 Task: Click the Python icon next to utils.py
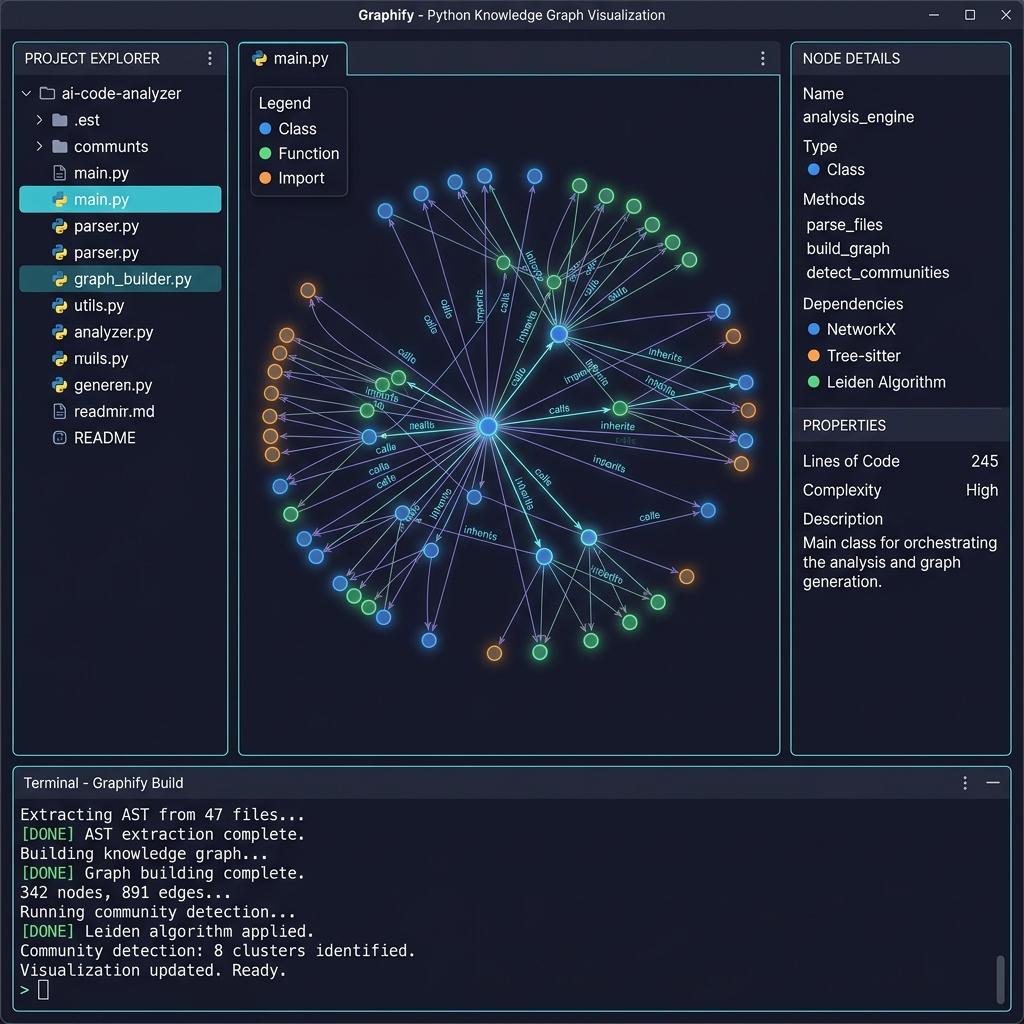click(x=59, y=306)
